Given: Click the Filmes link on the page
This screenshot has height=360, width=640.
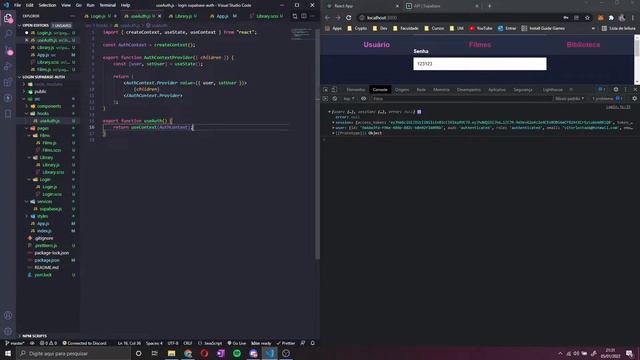Looking at the screenshot, I should click(480, 44).
